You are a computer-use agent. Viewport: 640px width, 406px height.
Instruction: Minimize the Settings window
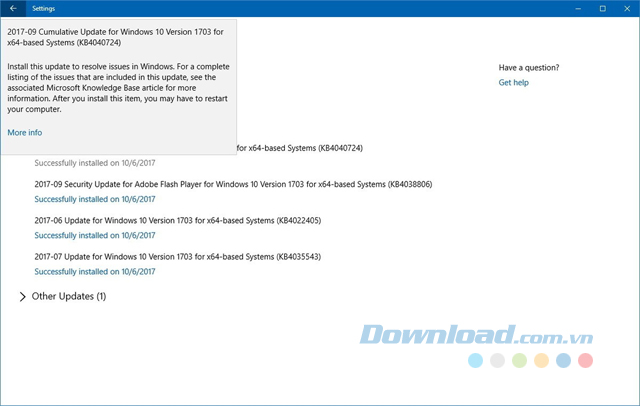tap(578, 8)
